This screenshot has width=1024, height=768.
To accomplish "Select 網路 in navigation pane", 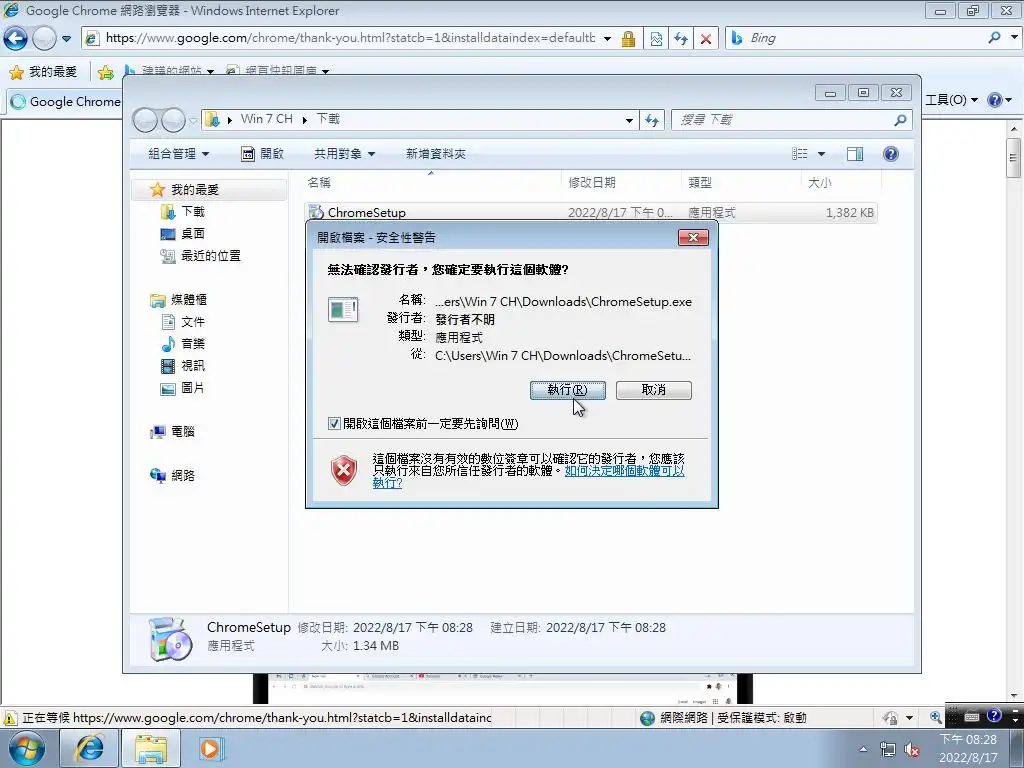I will coord(183,475).
